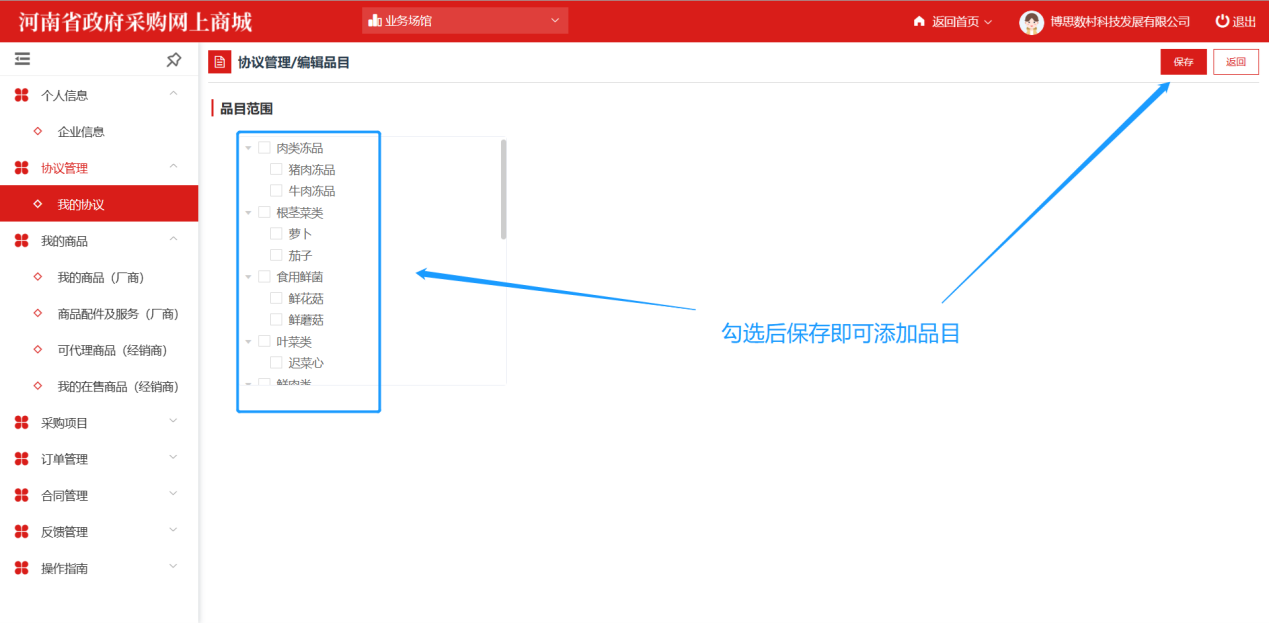Collapse 我的商品 menu with its chevron
1269x623 pixels.
click(173, 239)
